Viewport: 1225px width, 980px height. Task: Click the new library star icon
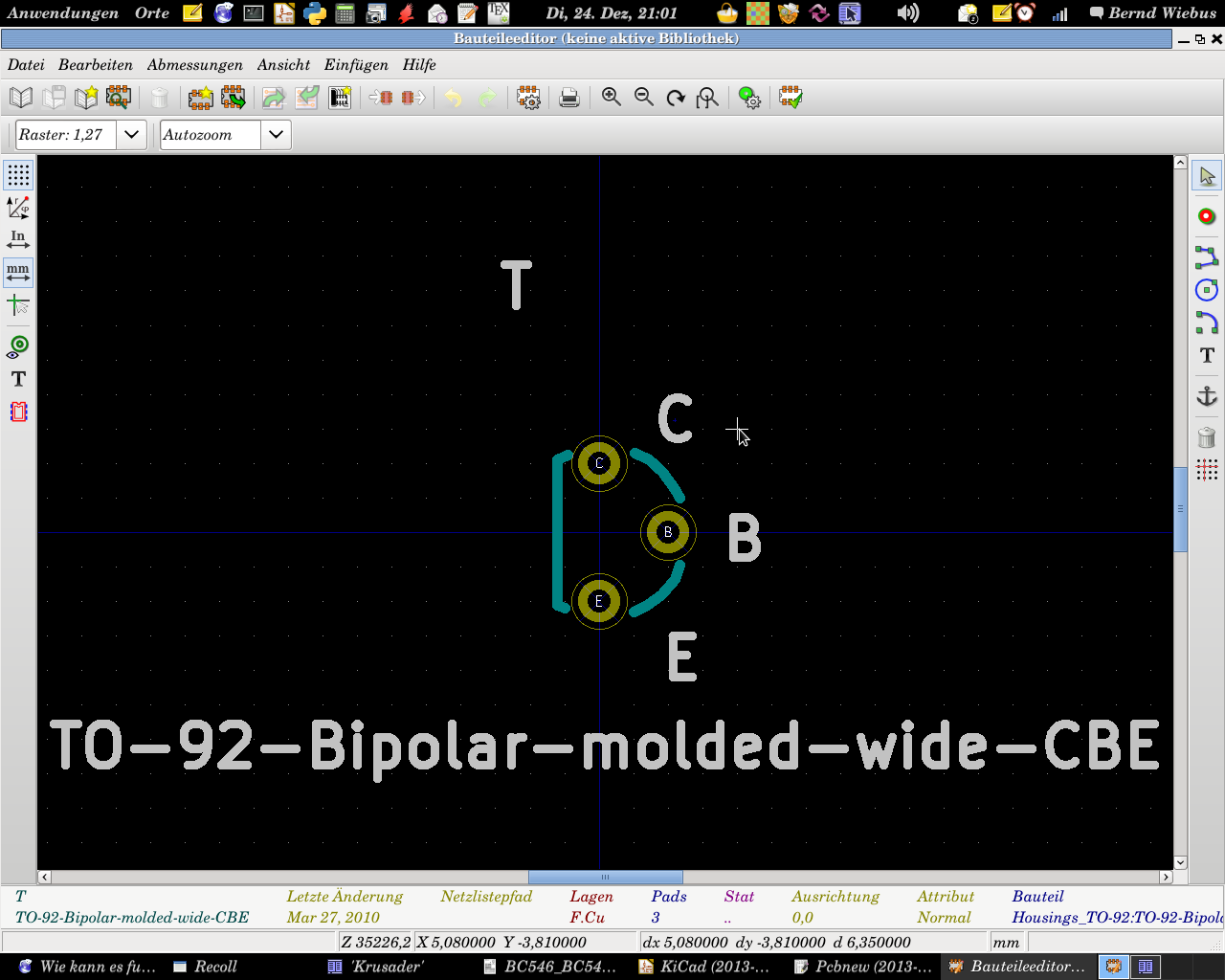click(86, 98)
